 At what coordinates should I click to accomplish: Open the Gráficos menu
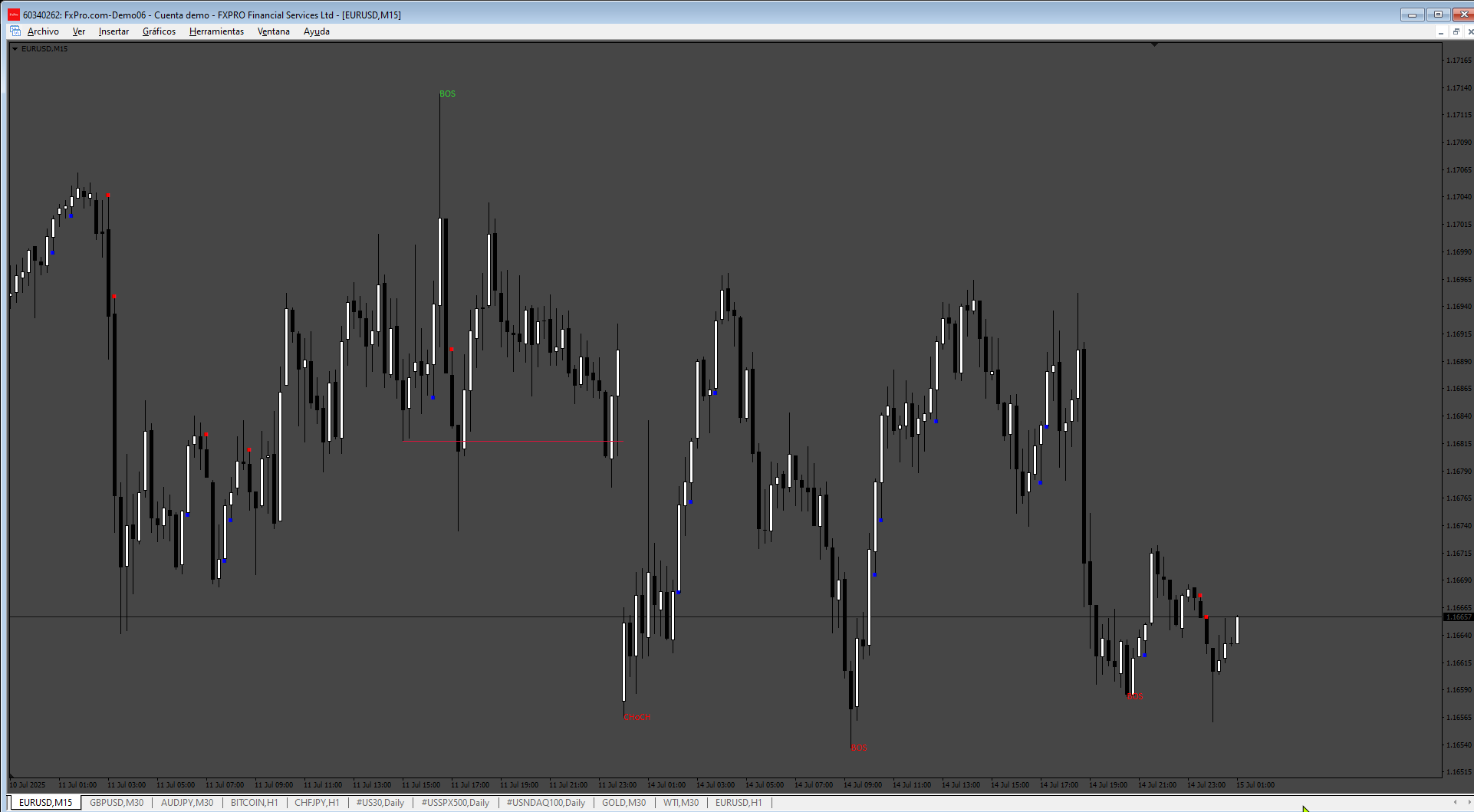(159, 31)
